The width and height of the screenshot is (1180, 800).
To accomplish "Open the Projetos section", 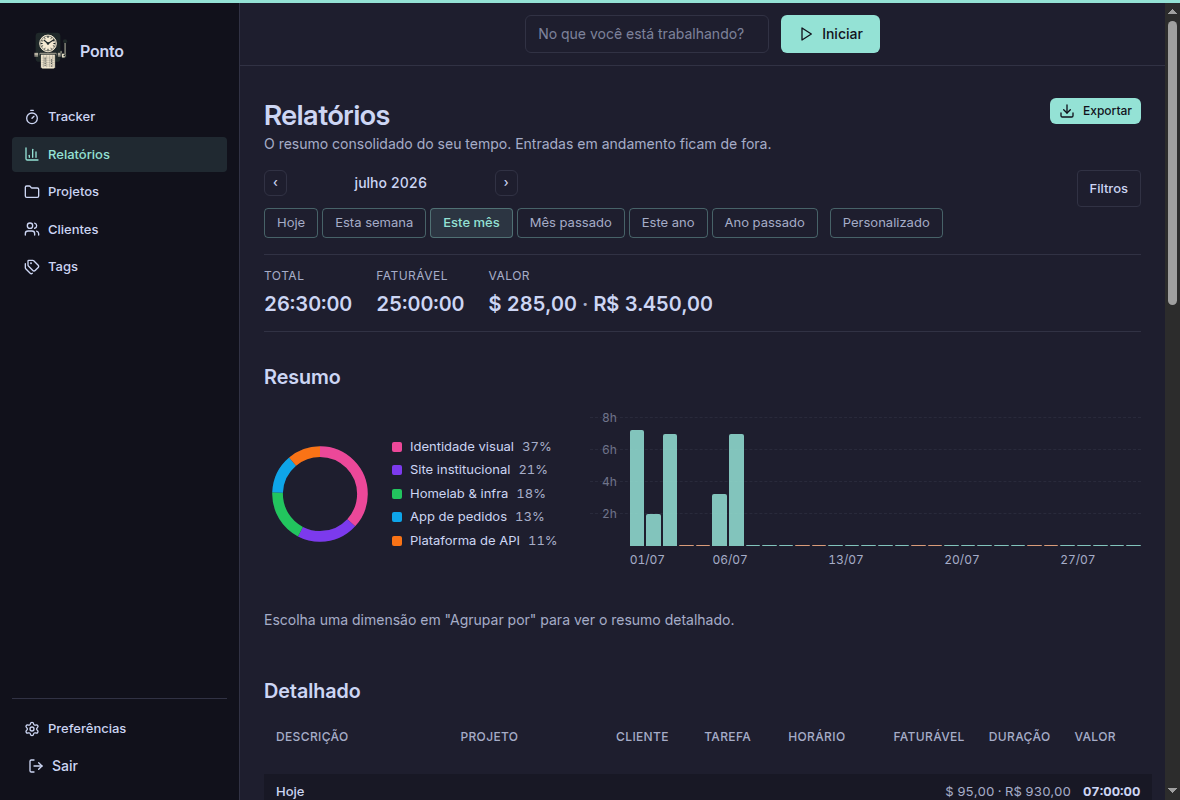I will click(x=119, y=192).
